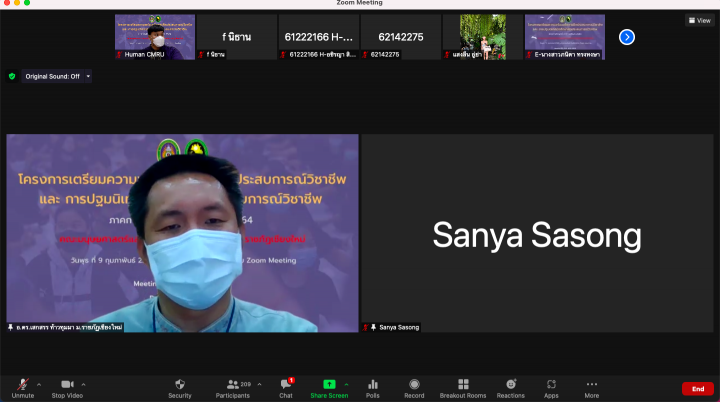Expand audio options arrow beside Unmute
The width and height of the screenshot is (720, 402).
tap(39, 383)
